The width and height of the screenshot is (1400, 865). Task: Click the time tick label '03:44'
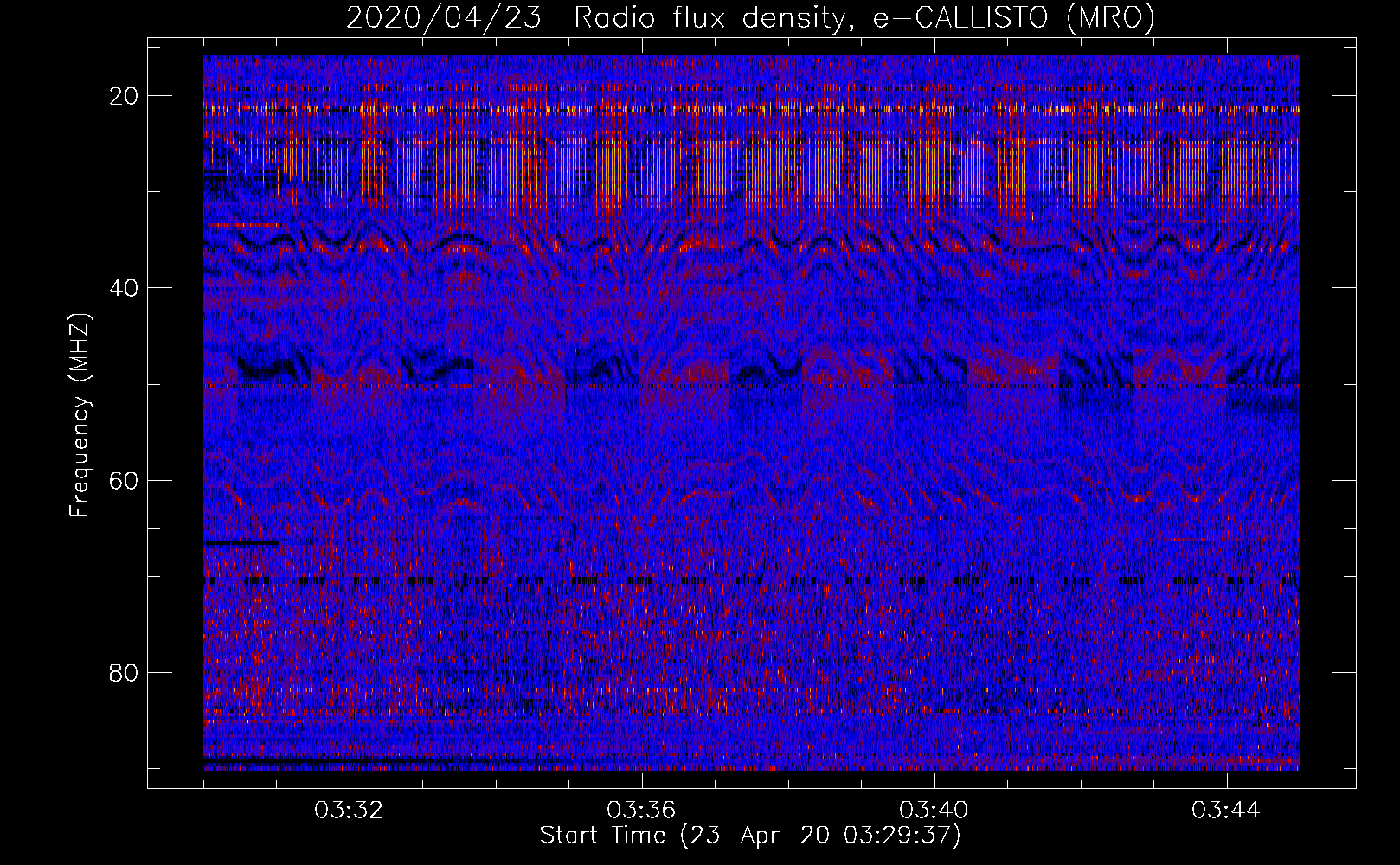[1226, 811]
